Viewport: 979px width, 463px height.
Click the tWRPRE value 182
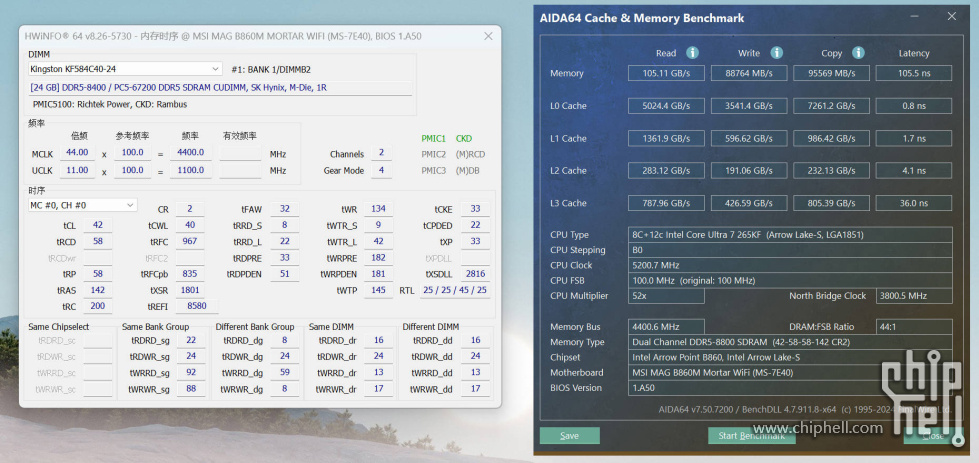378,258
